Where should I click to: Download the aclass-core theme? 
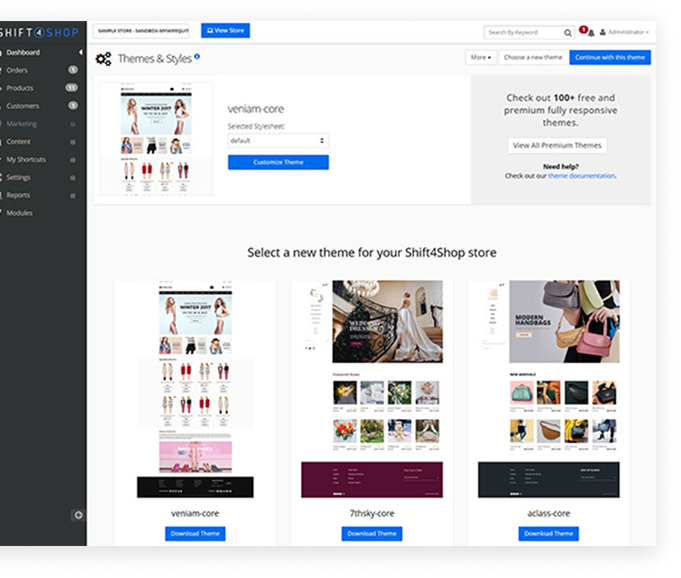549,534
